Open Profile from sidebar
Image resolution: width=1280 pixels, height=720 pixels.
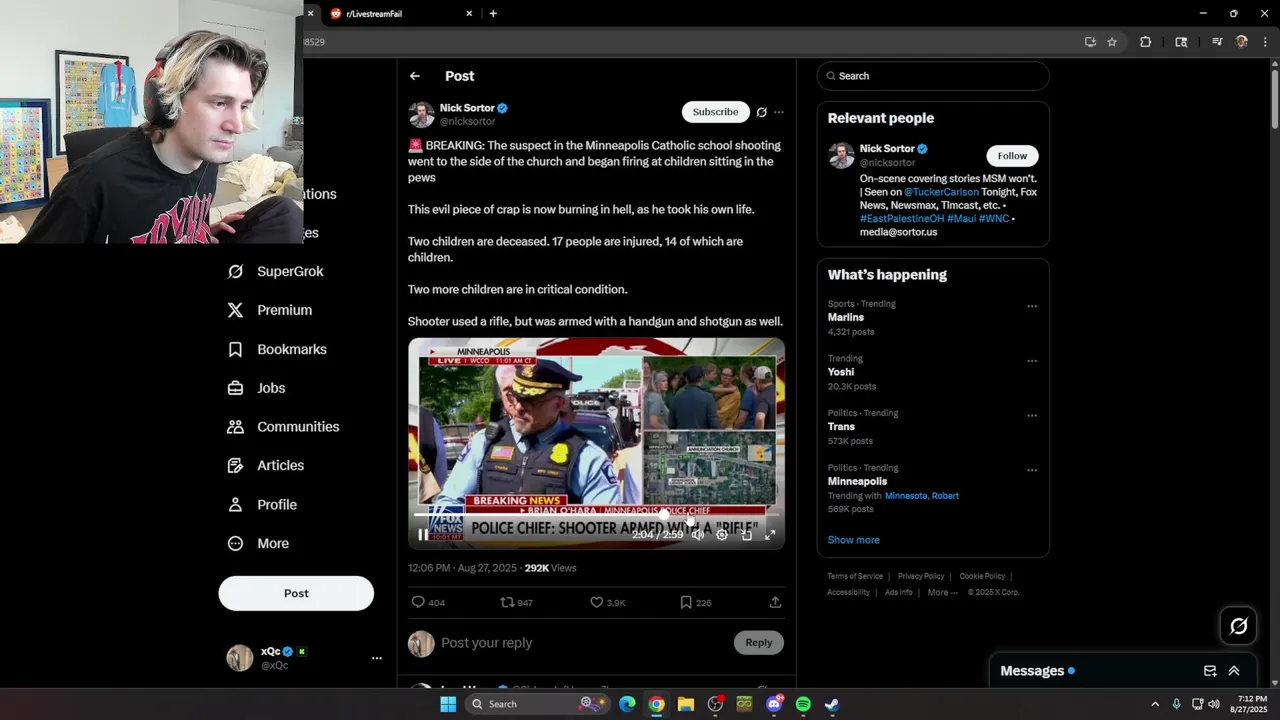[262, 505]
